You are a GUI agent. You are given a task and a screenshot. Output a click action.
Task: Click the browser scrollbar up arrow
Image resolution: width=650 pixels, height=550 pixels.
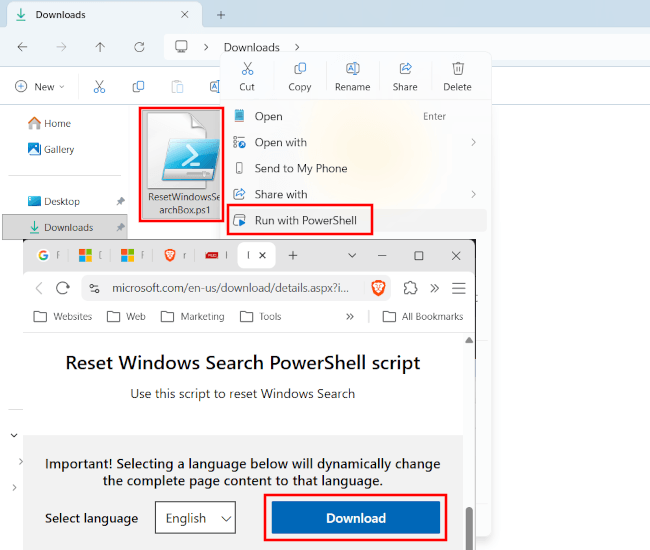(469, 340)
